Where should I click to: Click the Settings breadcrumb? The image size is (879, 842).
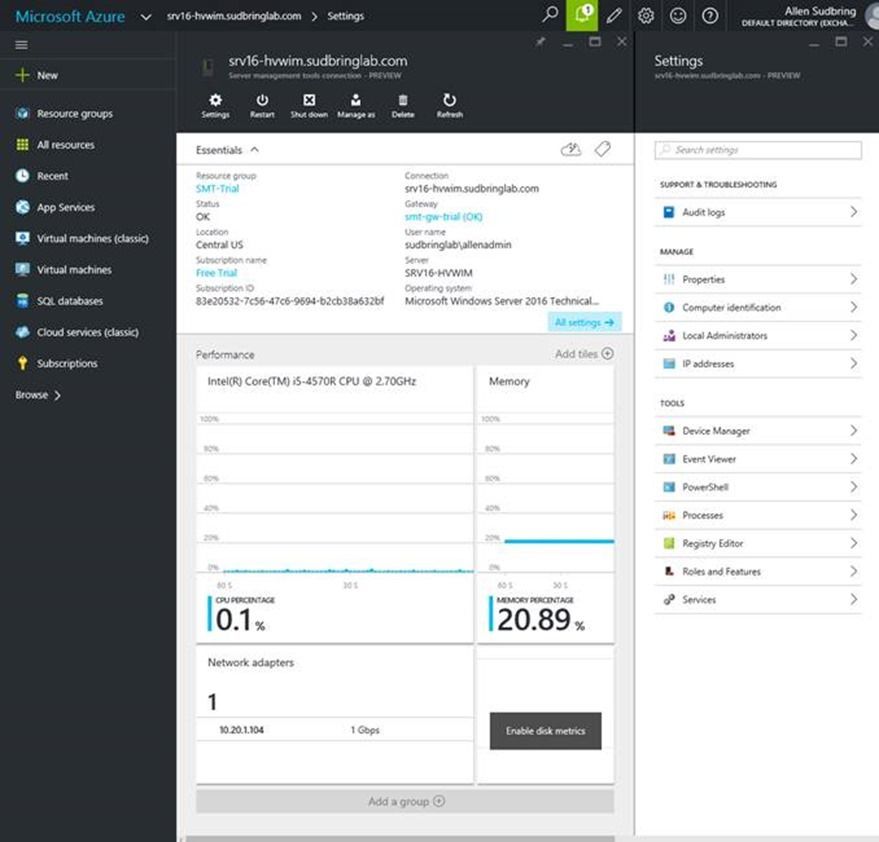point(345,16)
